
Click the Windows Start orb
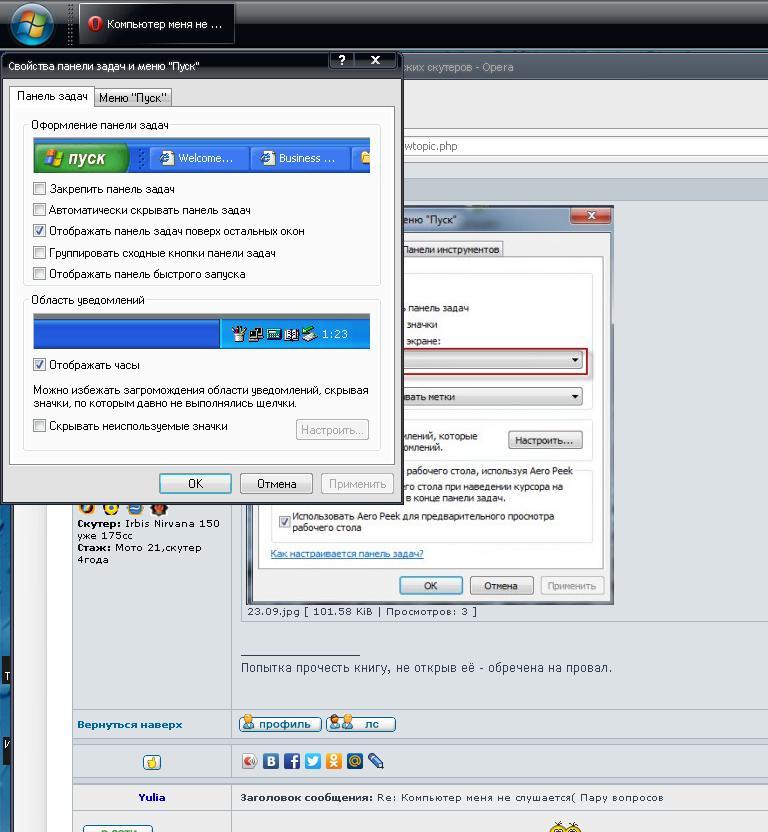tap(31, 23)
